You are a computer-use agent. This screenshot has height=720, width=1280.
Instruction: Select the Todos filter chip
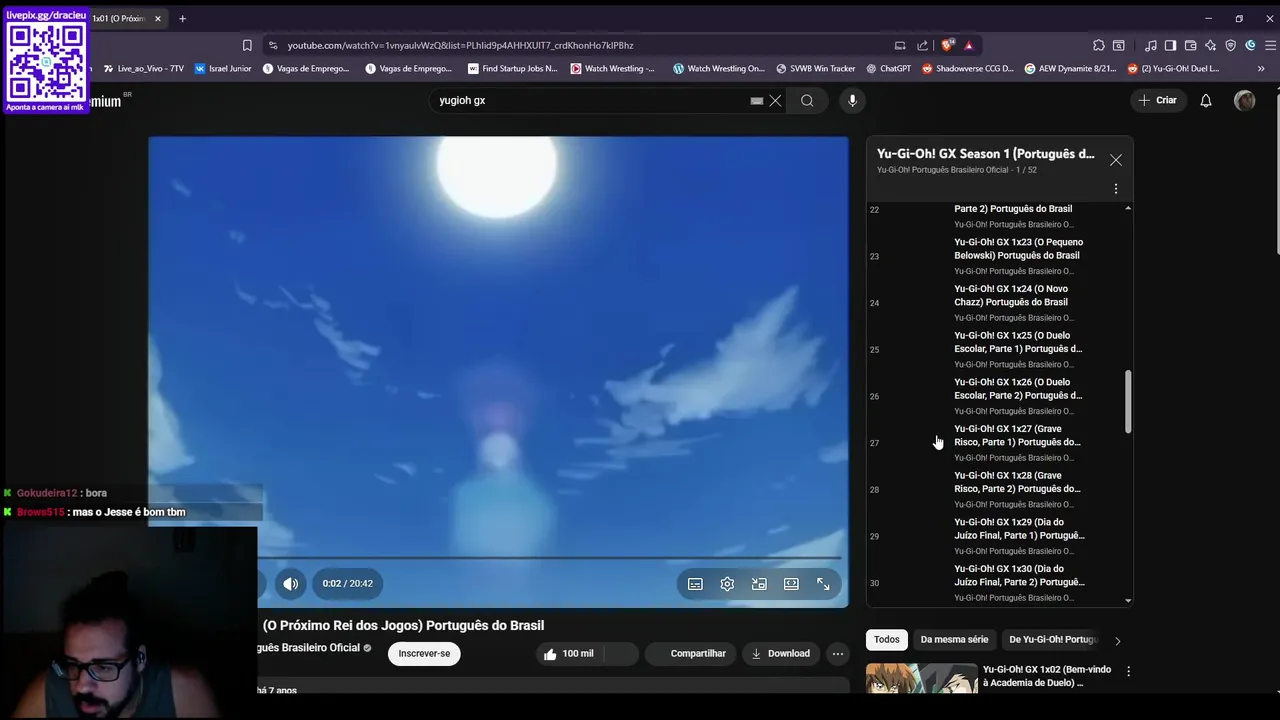(887, 640)
